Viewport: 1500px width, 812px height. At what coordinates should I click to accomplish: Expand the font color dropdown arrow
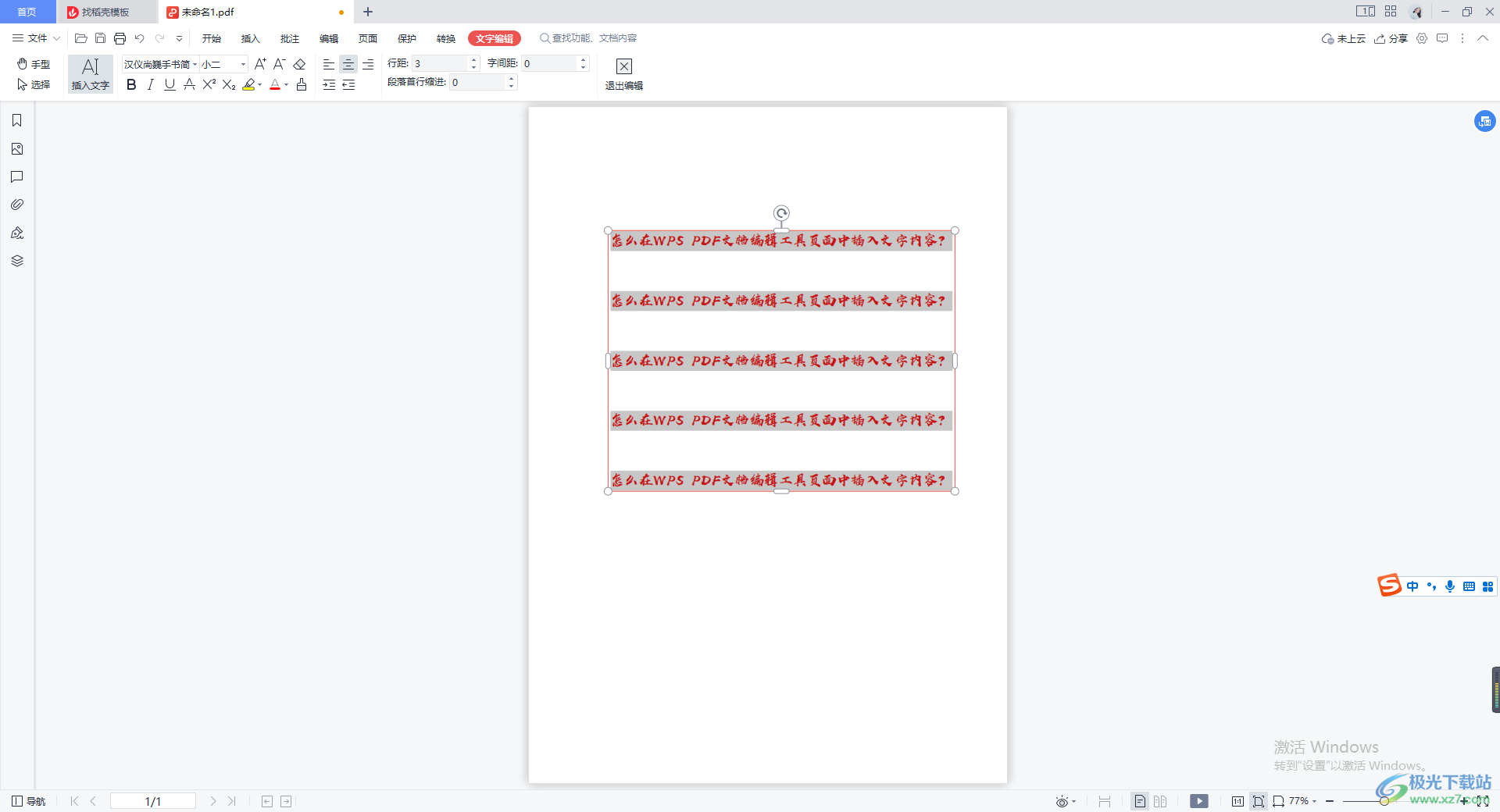pyautogui.click(x=286, y=84)
